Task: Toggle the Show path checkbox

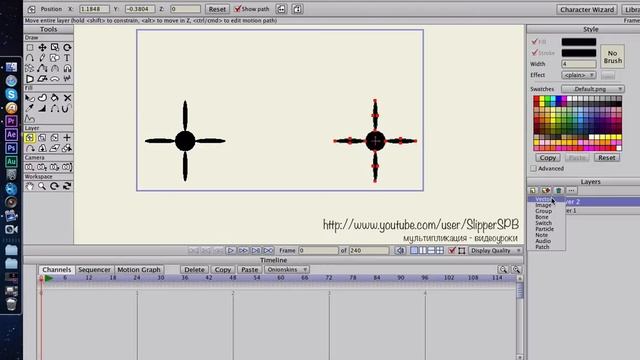Action: pyautogui.click(x=238, y=9)
